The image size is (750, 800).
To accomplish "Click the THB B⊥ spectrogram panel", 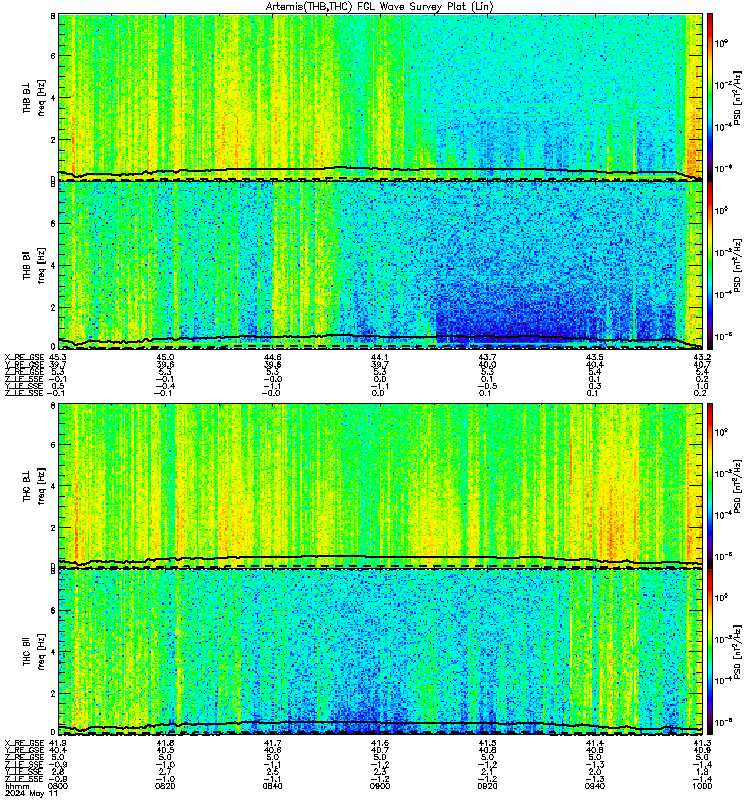I will click(381, 97).
